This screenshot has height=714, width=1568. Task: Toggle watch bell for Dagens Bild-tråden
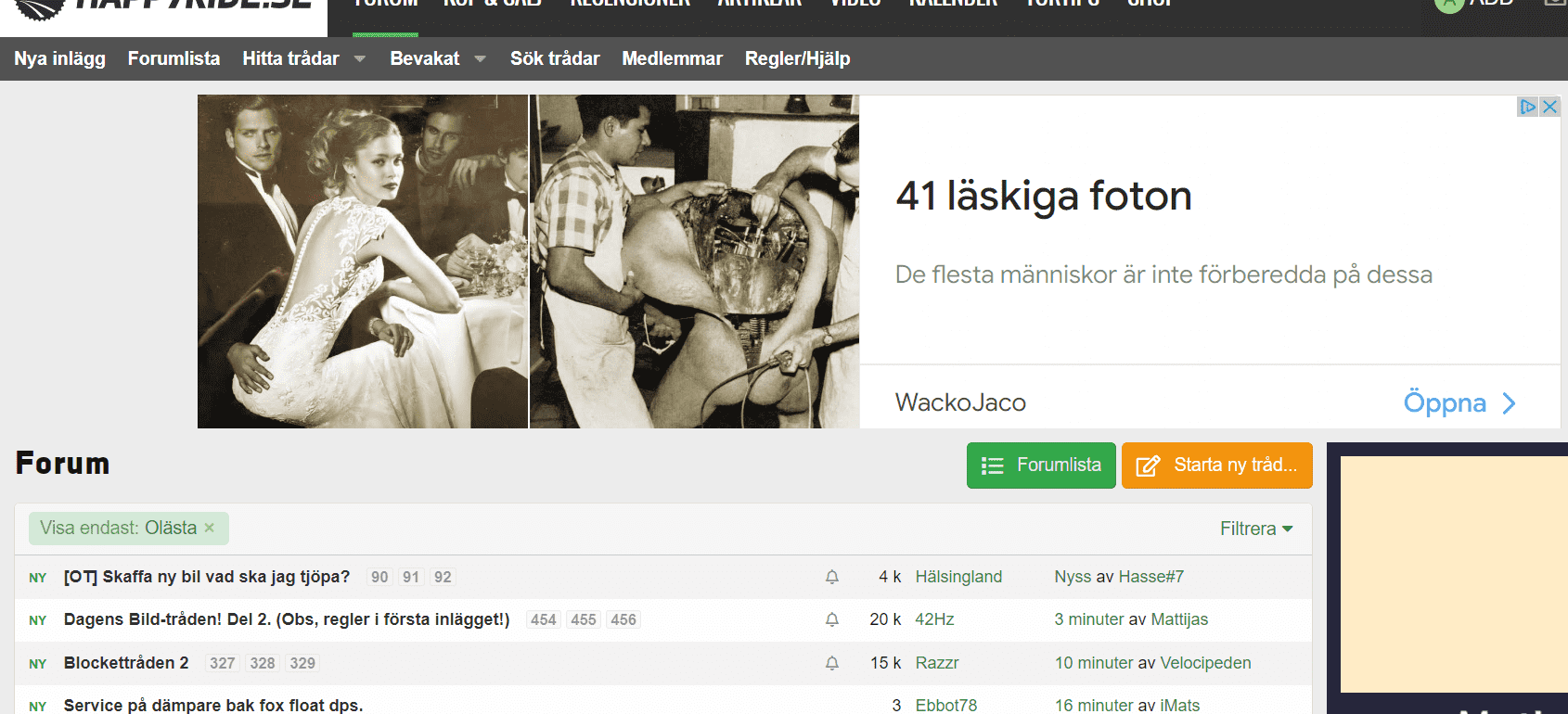coord(832,619)
